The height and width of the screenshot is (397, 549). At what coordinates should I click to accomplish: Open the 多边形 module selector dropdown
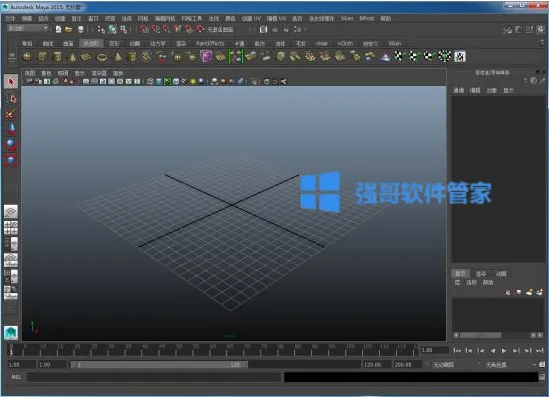[28, 28]
